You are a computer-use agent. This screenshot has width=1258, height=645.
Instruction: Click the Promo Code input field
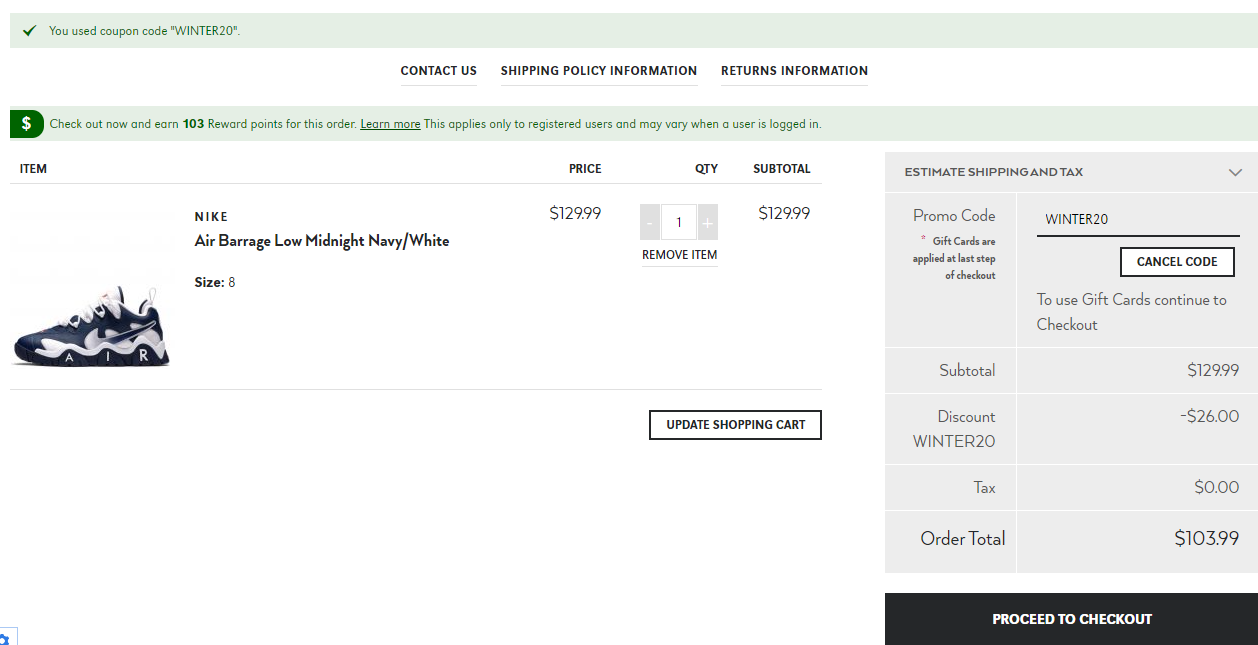coord(1138,220)
